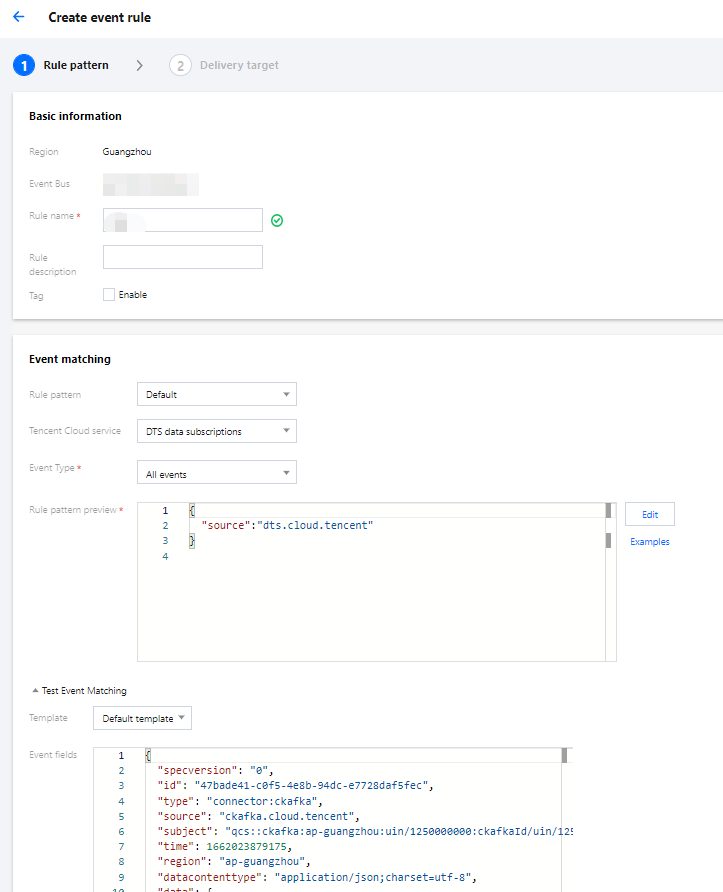Click the Event fields editor scrollbar
Image resolution: width=723 pixels, height=892 pixels.
564,756
